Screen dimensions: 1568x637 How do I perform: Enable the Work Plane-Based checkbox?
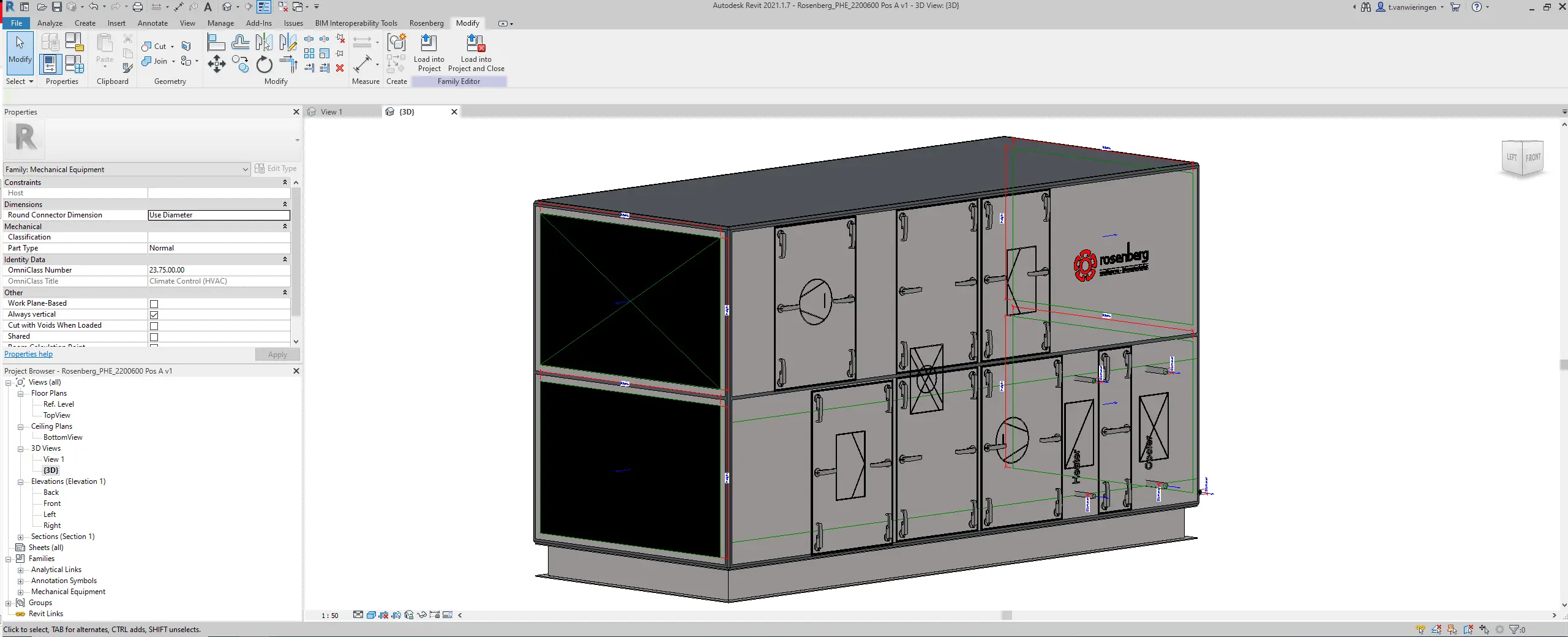154,304
